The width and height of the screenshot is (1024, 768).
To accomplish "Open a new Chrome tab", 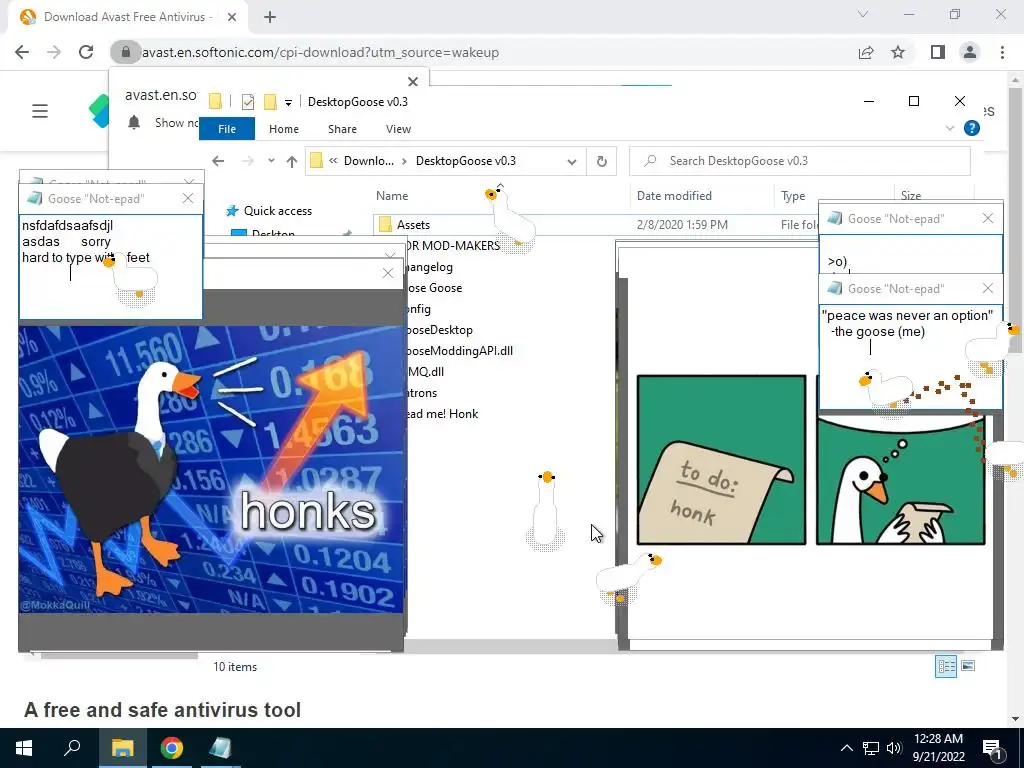I will coord(270,17).
